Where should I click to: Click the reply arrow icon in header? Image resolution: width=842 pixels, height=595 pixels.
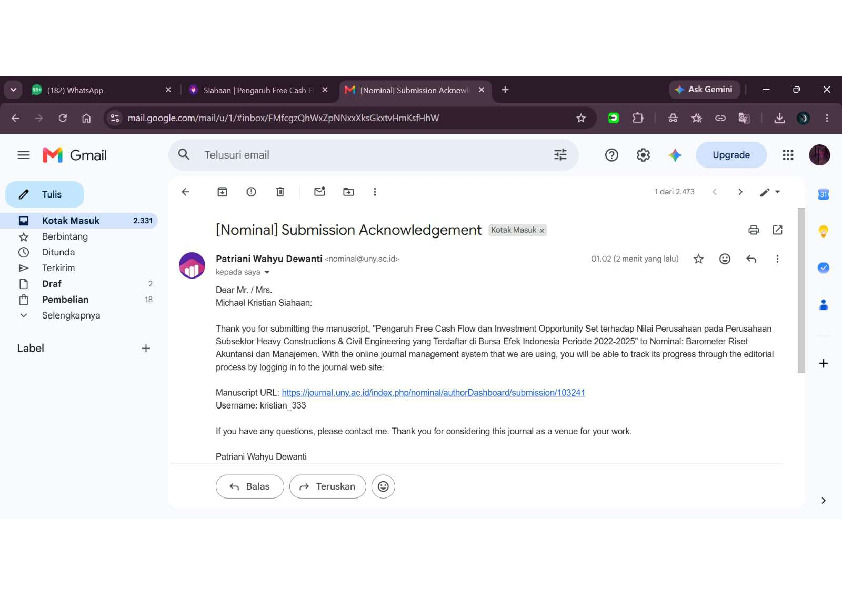click(751, 259)
